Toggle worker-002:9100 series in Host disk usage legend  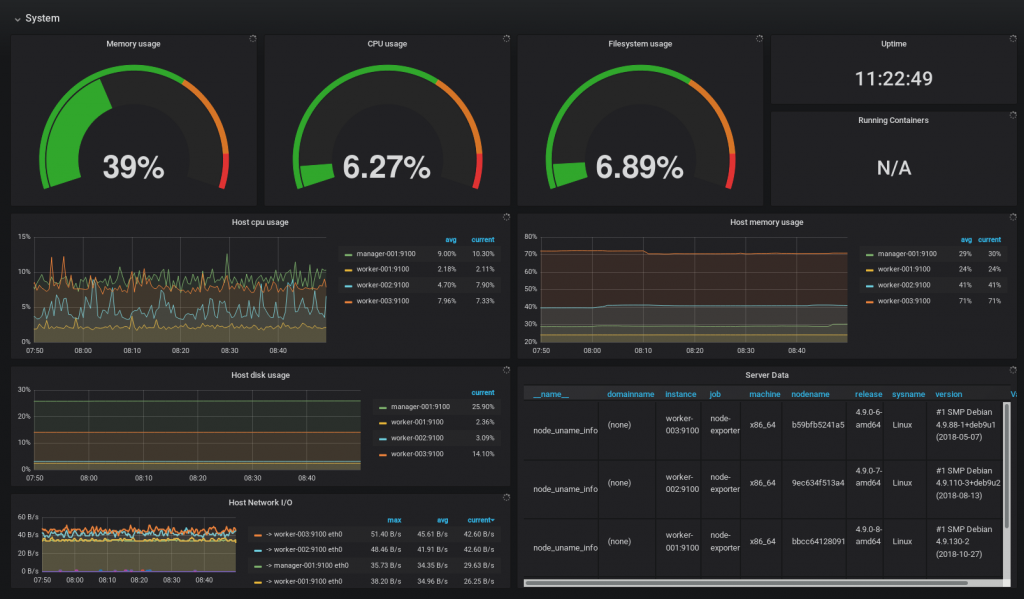click(417, 438)
